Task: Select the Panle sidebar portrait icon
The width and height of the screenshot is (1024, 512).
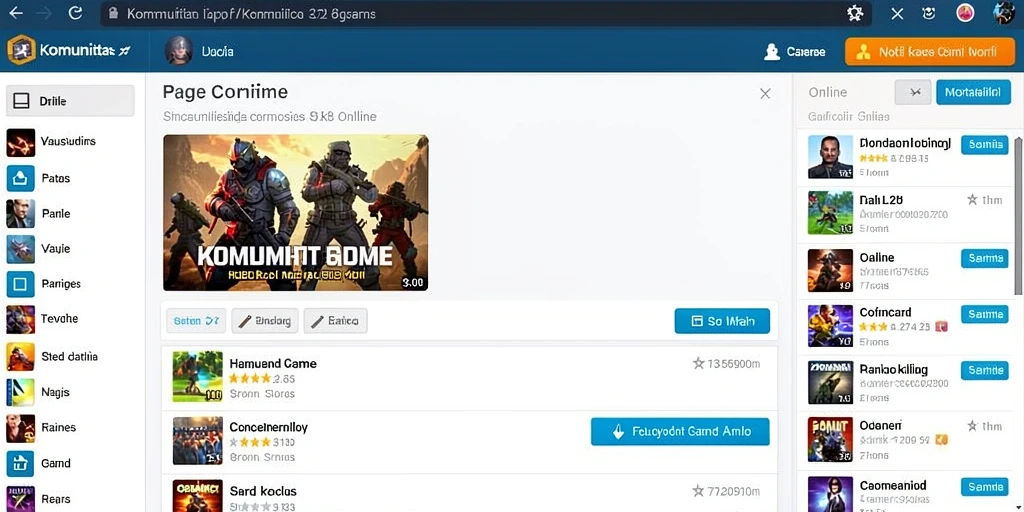Action: 20,214
